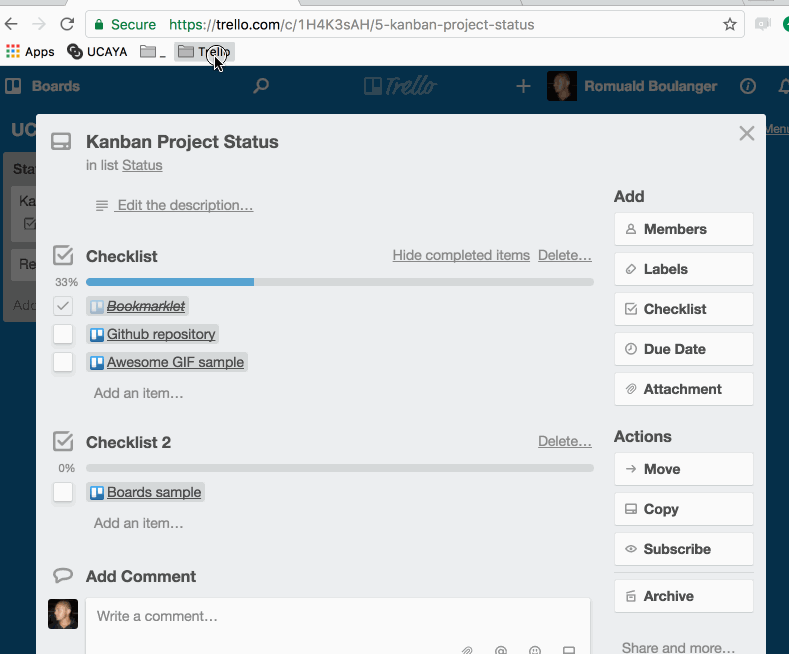
Task: Expand Share and more options
Action: click(678, 647)
